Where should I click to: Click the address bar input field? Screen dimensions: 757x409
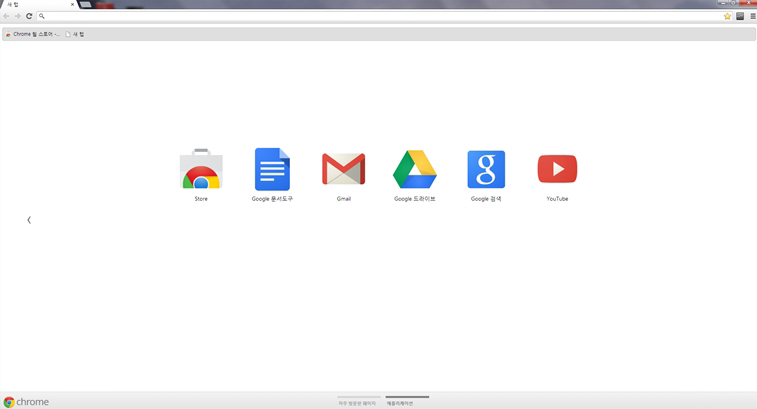[x=384, y=16]
